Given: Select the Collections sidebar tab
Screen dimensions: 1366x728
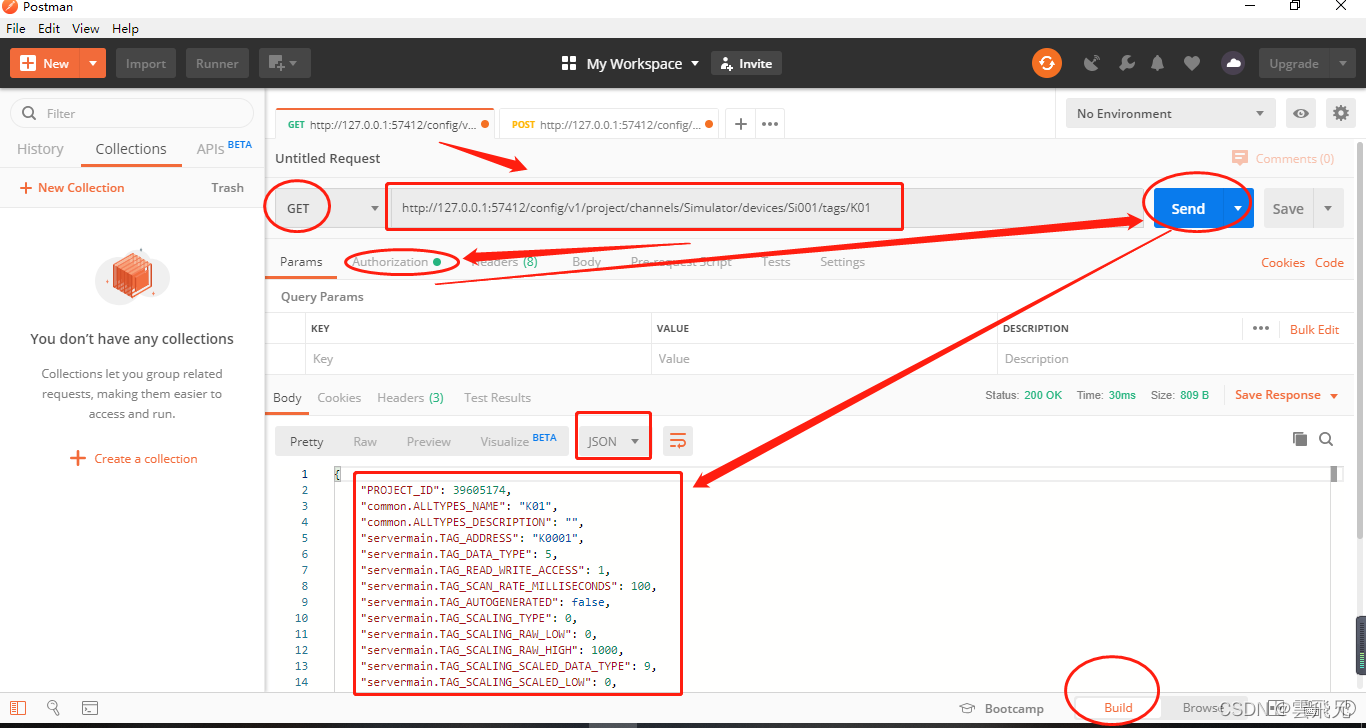Looking at the screenshot, I should click(x=131, y=148).
